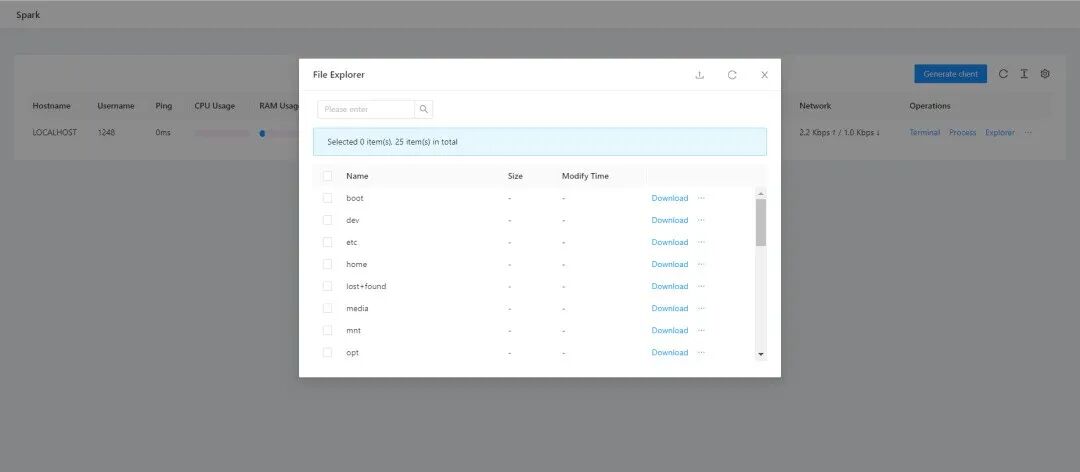The height and width of the screenshot is (472, 1080).
Task: Check the box for mnt folder
Action: point(327,330)
